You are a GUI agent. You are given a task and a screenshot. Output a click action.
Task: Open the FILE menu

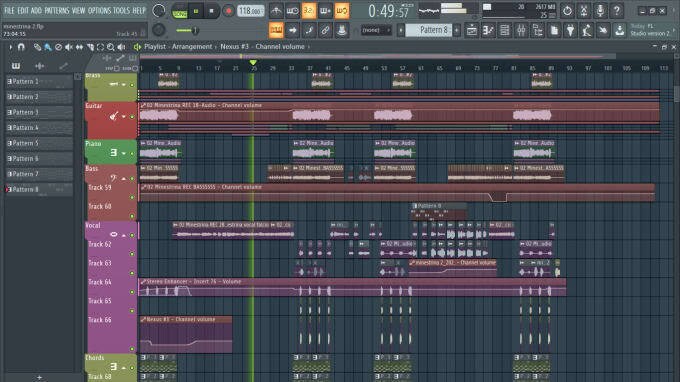pos(9,10)
